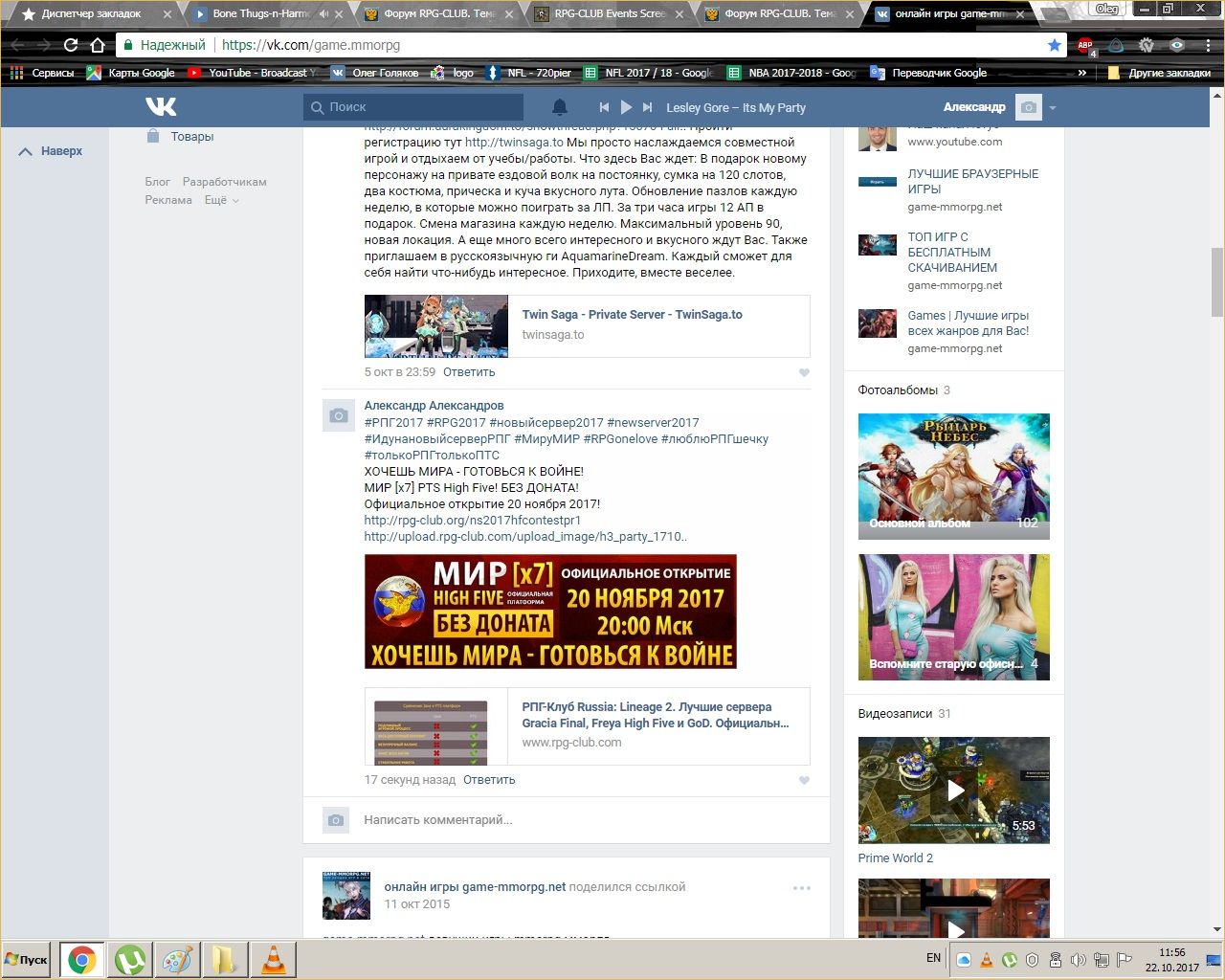Skip to the previous audio track
This screenshot has height=980, width=1225.
604,107
